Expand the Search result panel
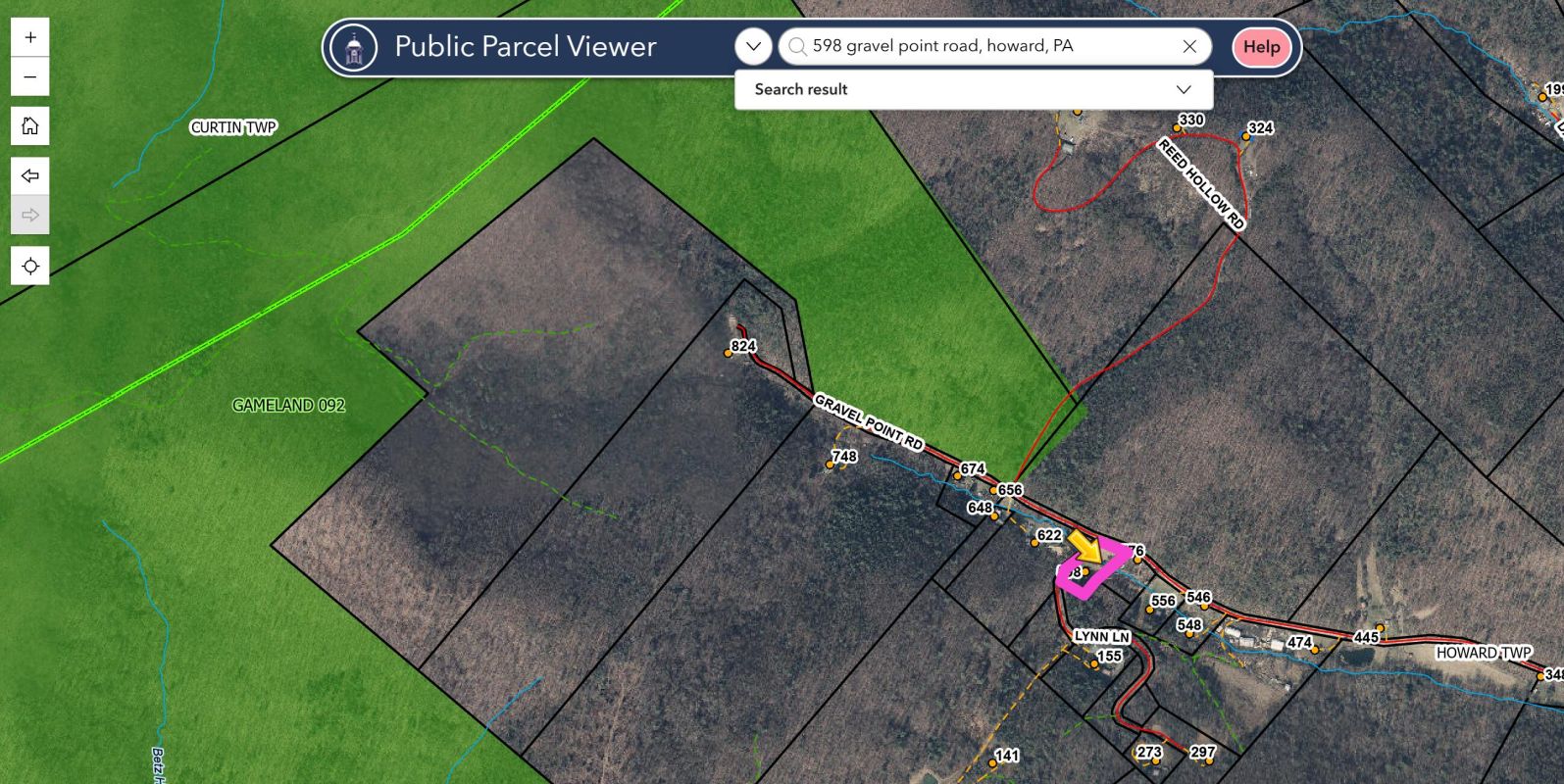 [x=1184, y=89]
